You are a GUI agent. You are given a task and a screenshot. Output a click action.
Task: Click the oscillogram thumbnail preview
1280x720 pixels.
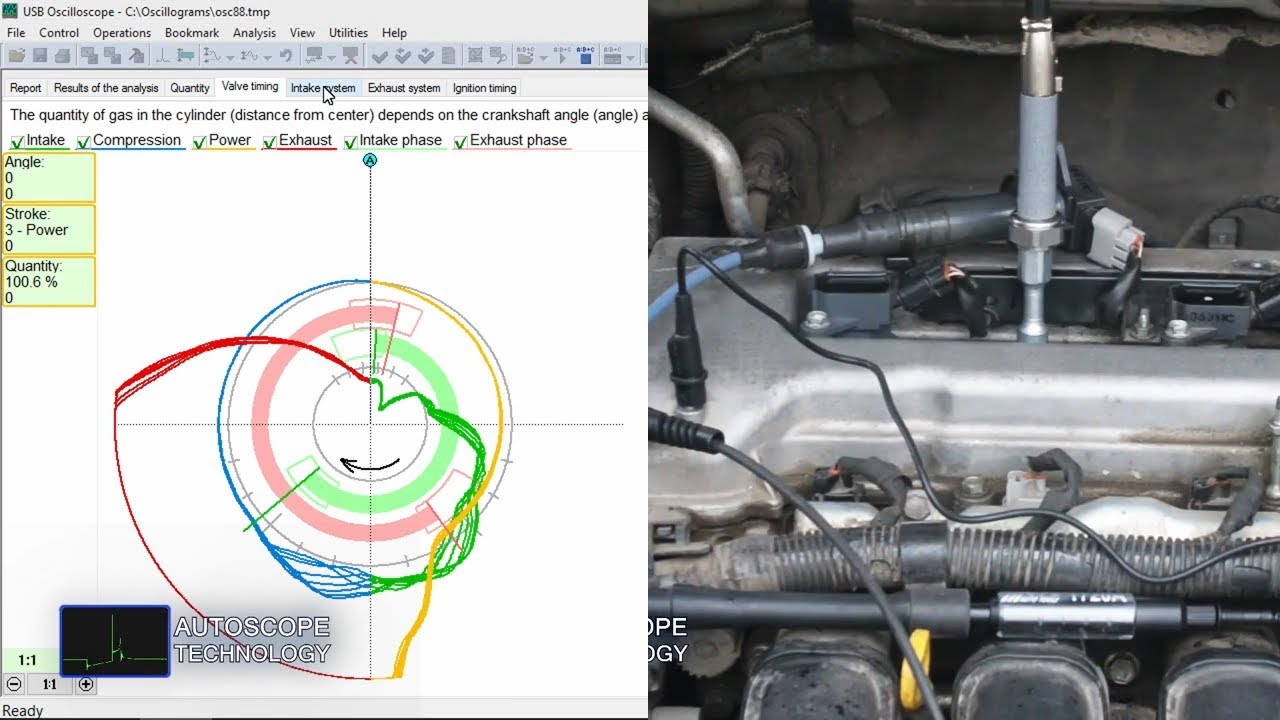click(x=114, y=641)
